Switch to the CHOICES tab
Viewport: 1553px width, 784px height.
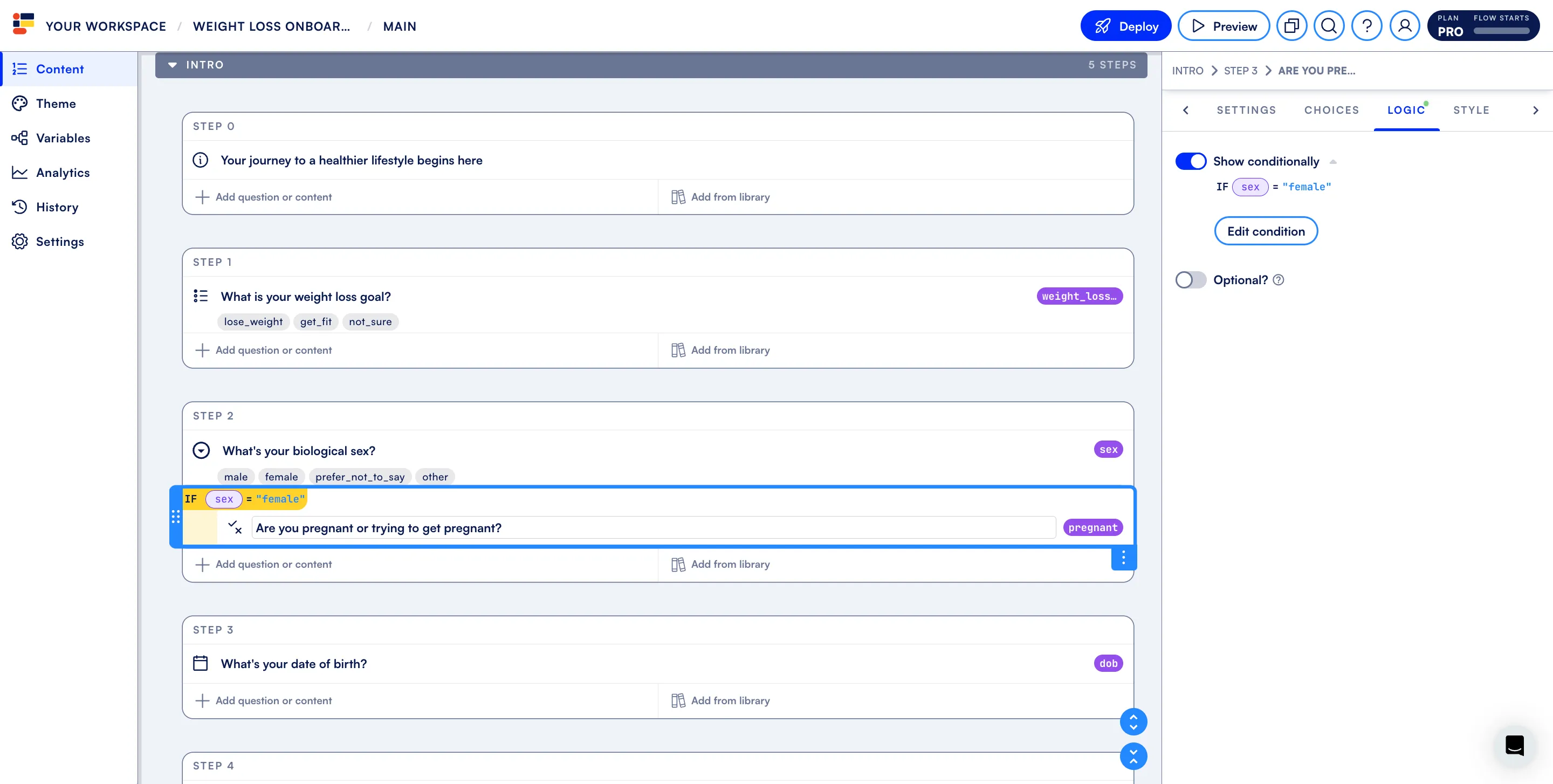1331,111
